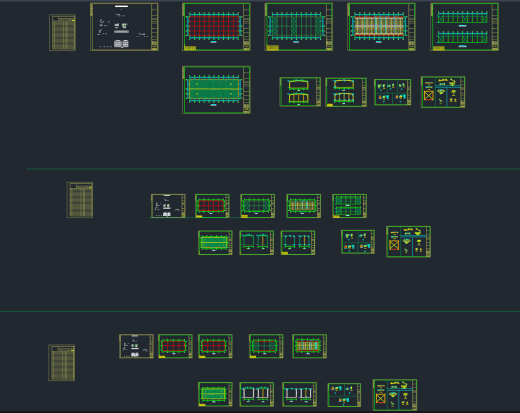
Task: Click the large sheet with two stacked elevations
Action: [465, 27]
